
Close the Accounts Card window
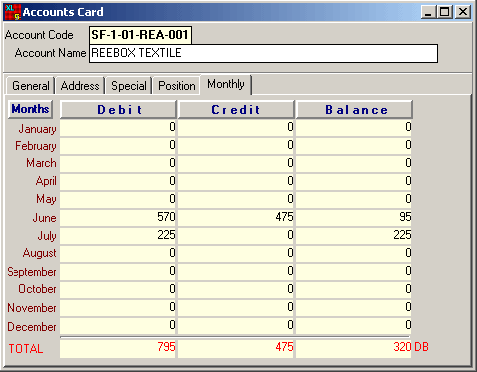(463, 12)
